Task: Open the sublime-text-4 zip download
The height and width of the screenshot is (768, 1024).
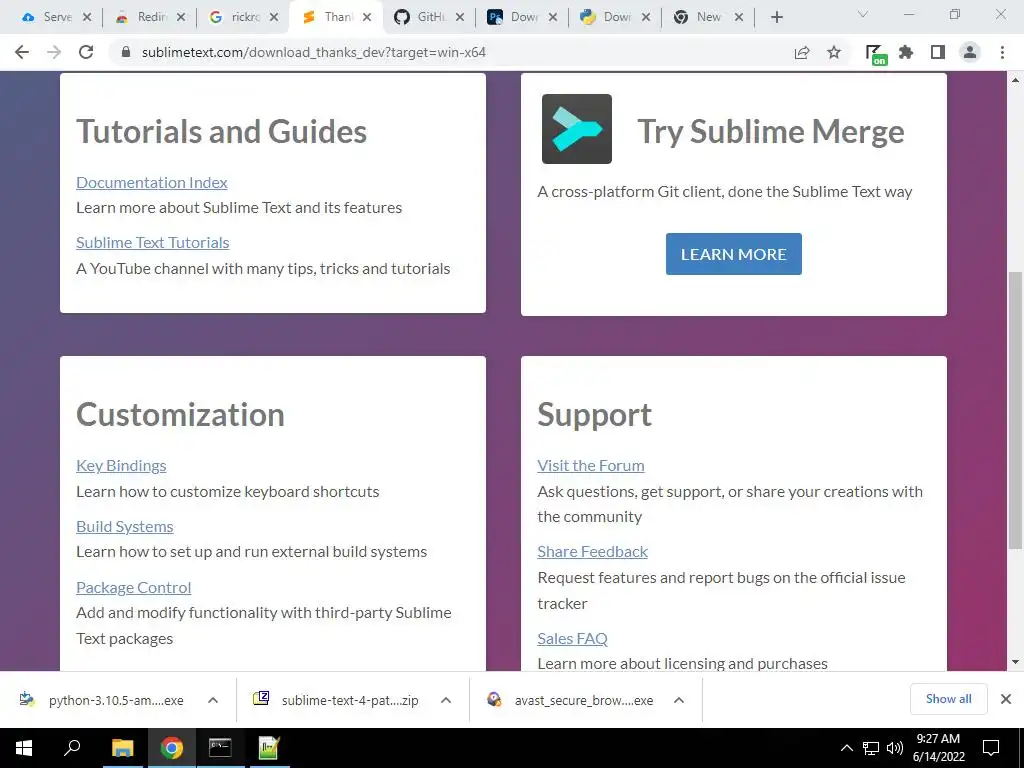Action: click(336, 700)
